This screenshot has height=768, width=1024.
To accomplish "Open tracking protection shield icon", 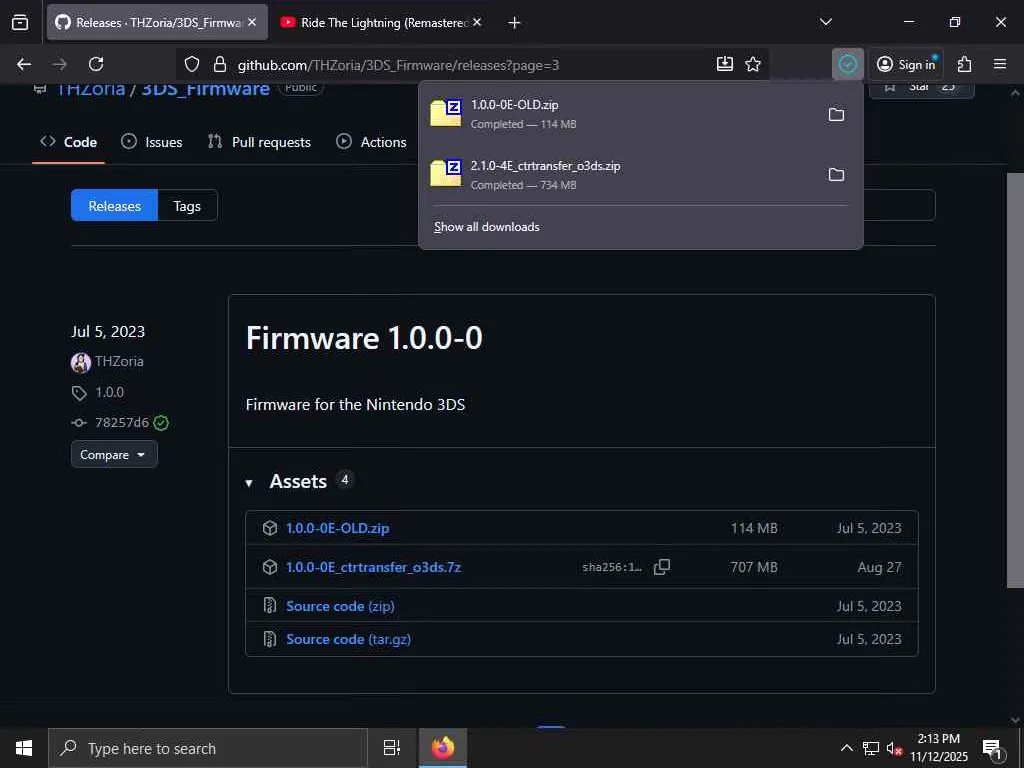I will (x=191, y=64).
